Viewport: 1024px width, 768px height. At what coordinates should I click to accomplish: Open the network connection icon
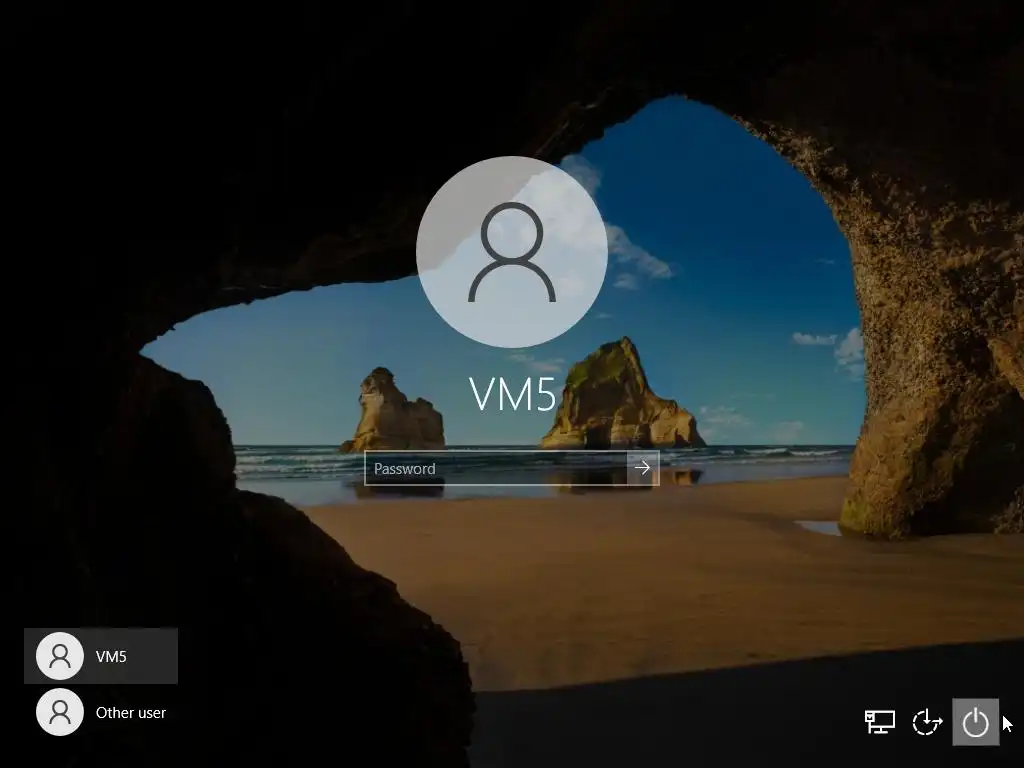tap(880, 722)
